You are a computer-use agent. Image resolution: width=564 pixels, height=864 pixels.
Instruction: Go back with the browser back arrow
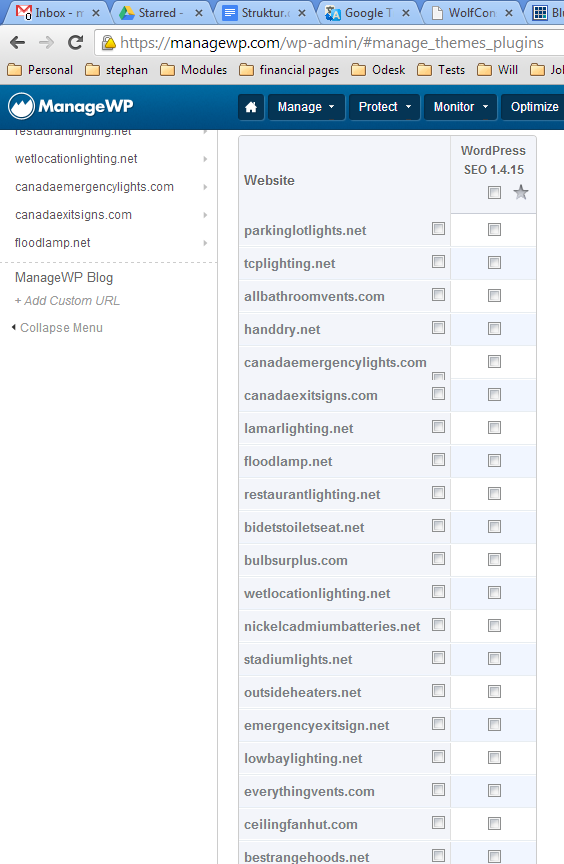tap(18, 42)
